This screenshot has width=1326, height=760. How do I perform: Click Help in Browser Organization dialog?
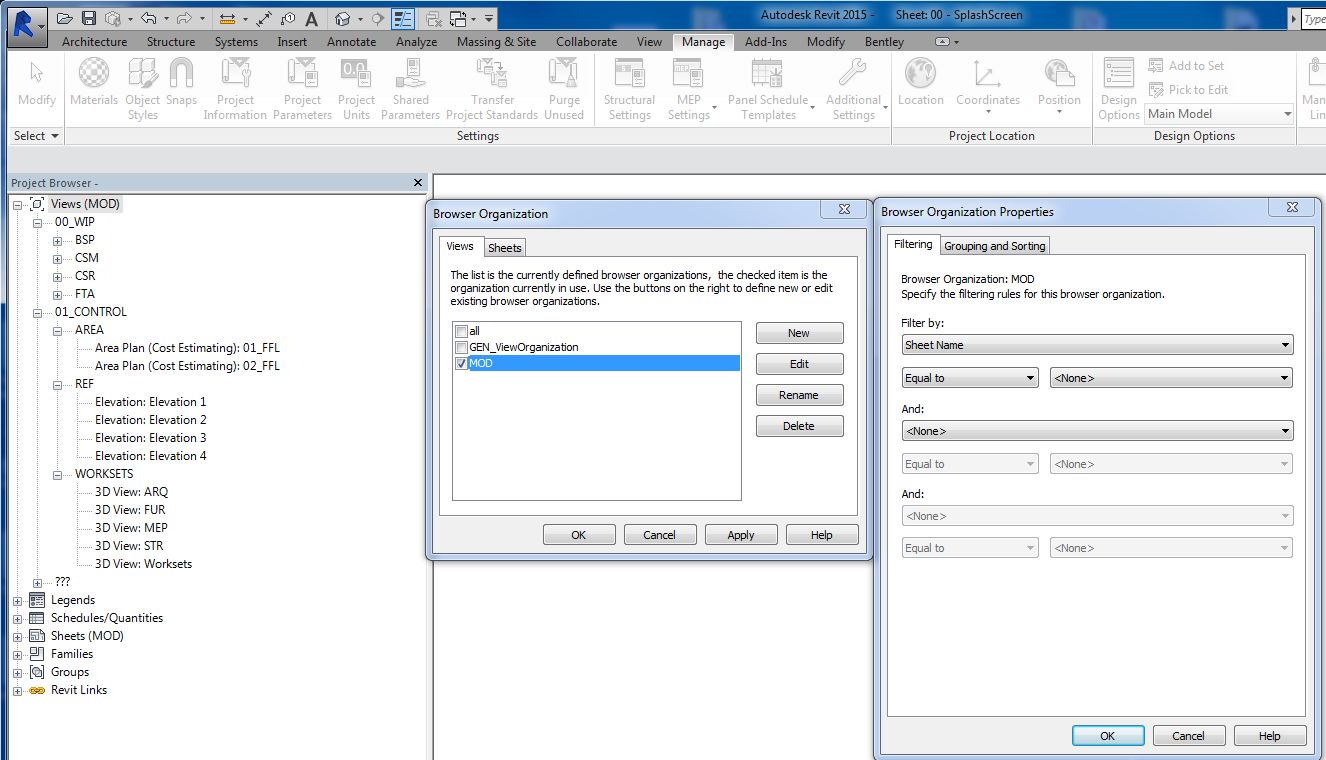pyautogui.click(x=822, y=535)
